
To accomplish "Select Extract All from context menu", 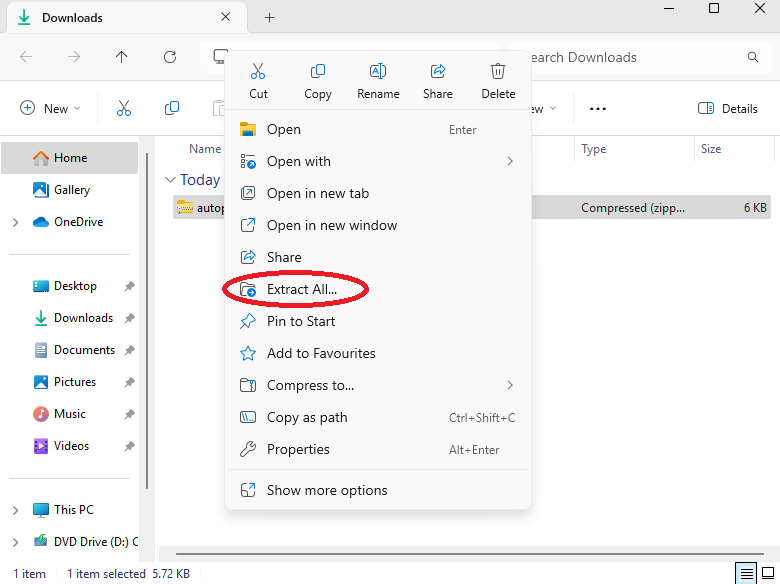I will click(x=302, y=289).
